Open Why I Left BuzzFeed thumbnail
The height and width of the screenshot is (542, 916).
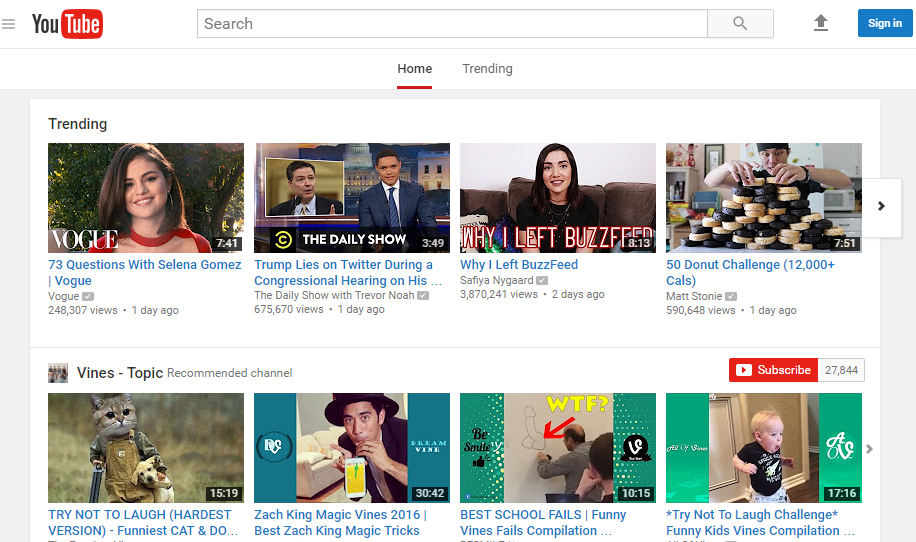(558, 198)
